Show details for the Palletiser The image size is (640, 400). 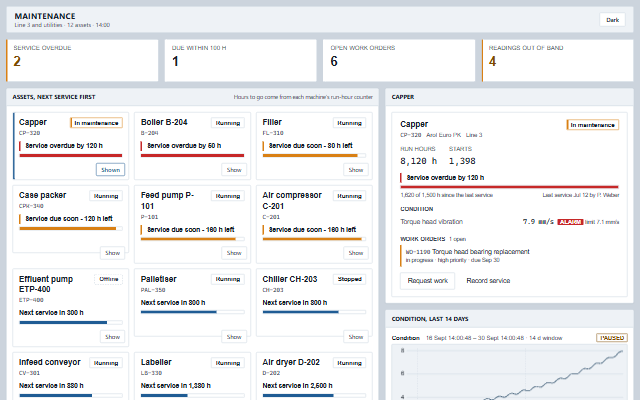click(x=234, y=337)
